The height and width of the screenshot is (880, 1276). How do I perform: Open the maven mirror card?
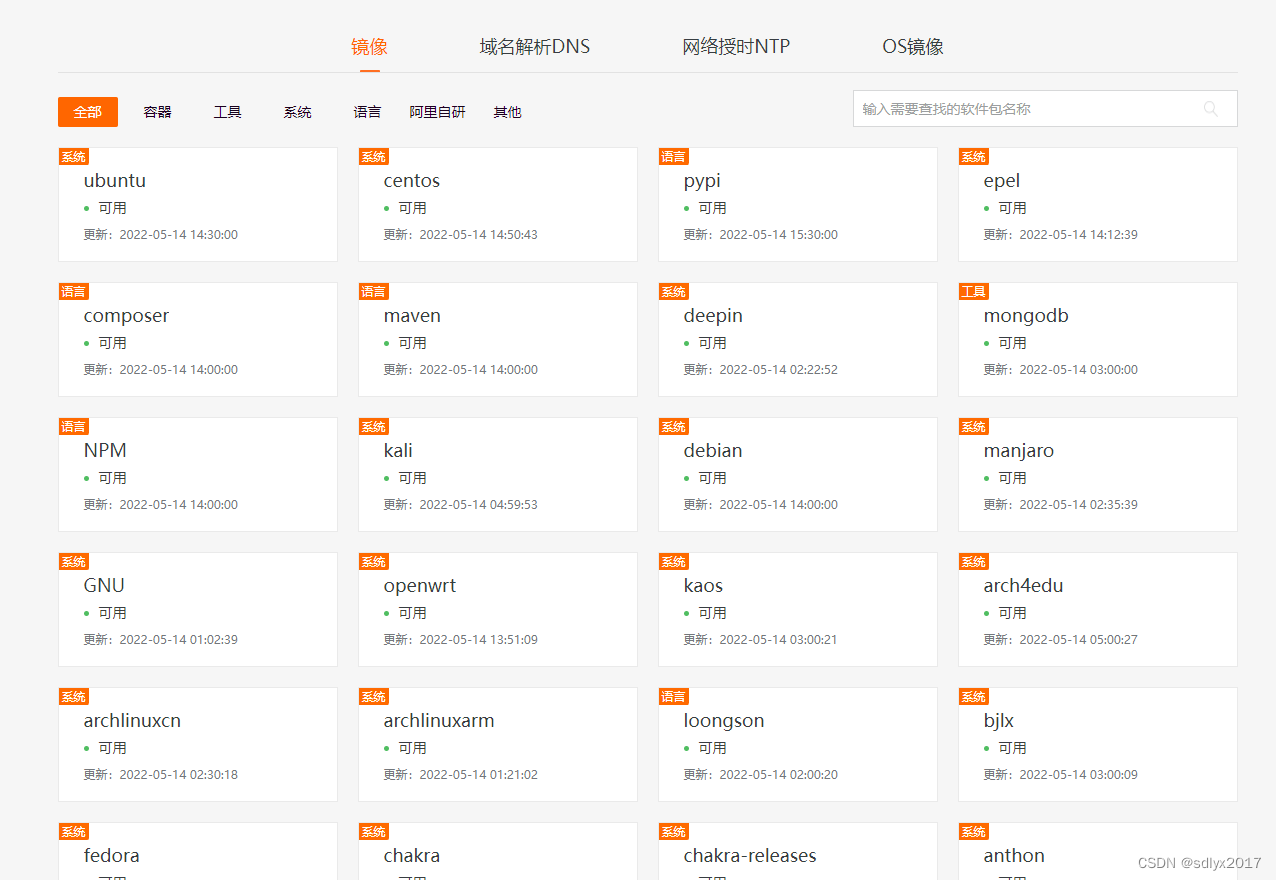click(x=498, y=339)
